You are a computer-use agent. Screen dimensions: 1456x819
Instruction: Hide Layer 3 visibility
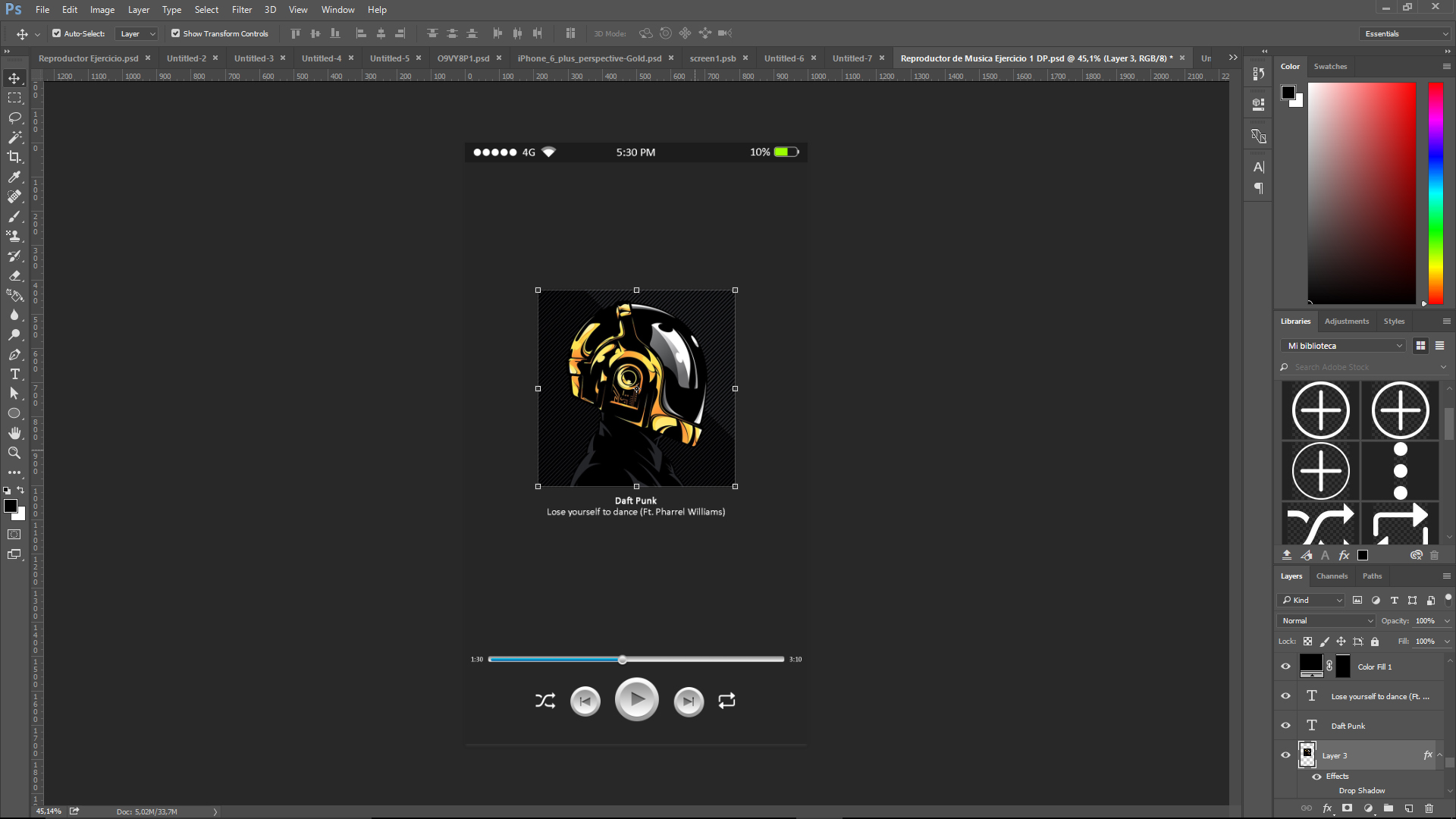(1285, 755)
